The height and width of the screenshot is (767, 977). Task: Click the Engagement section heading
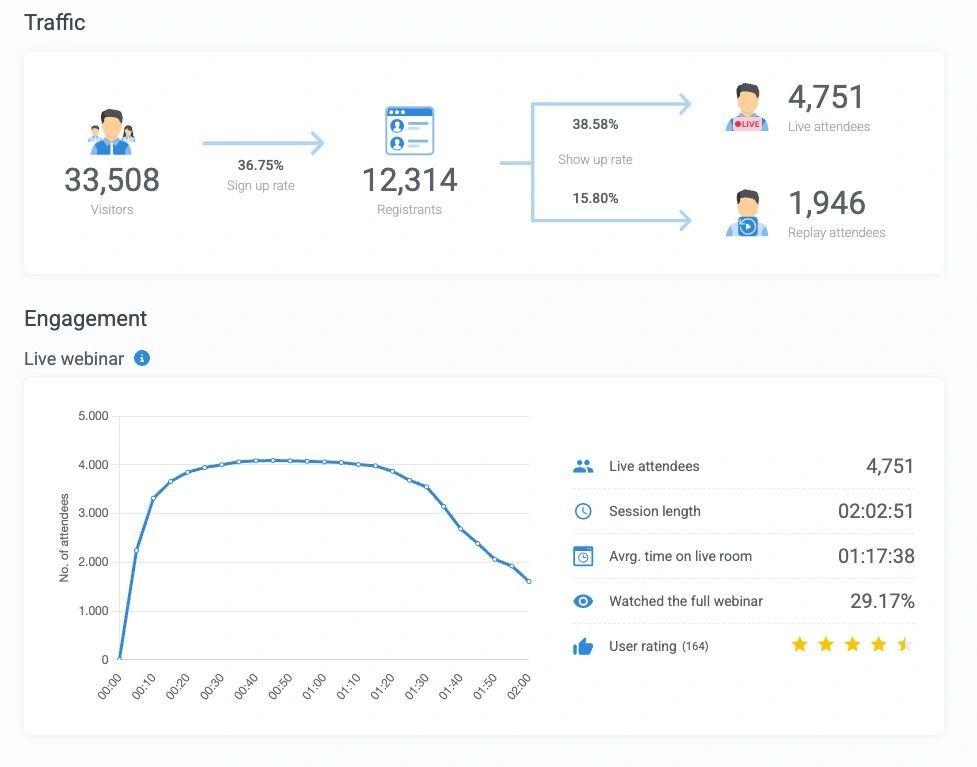[x=85, y=318]
